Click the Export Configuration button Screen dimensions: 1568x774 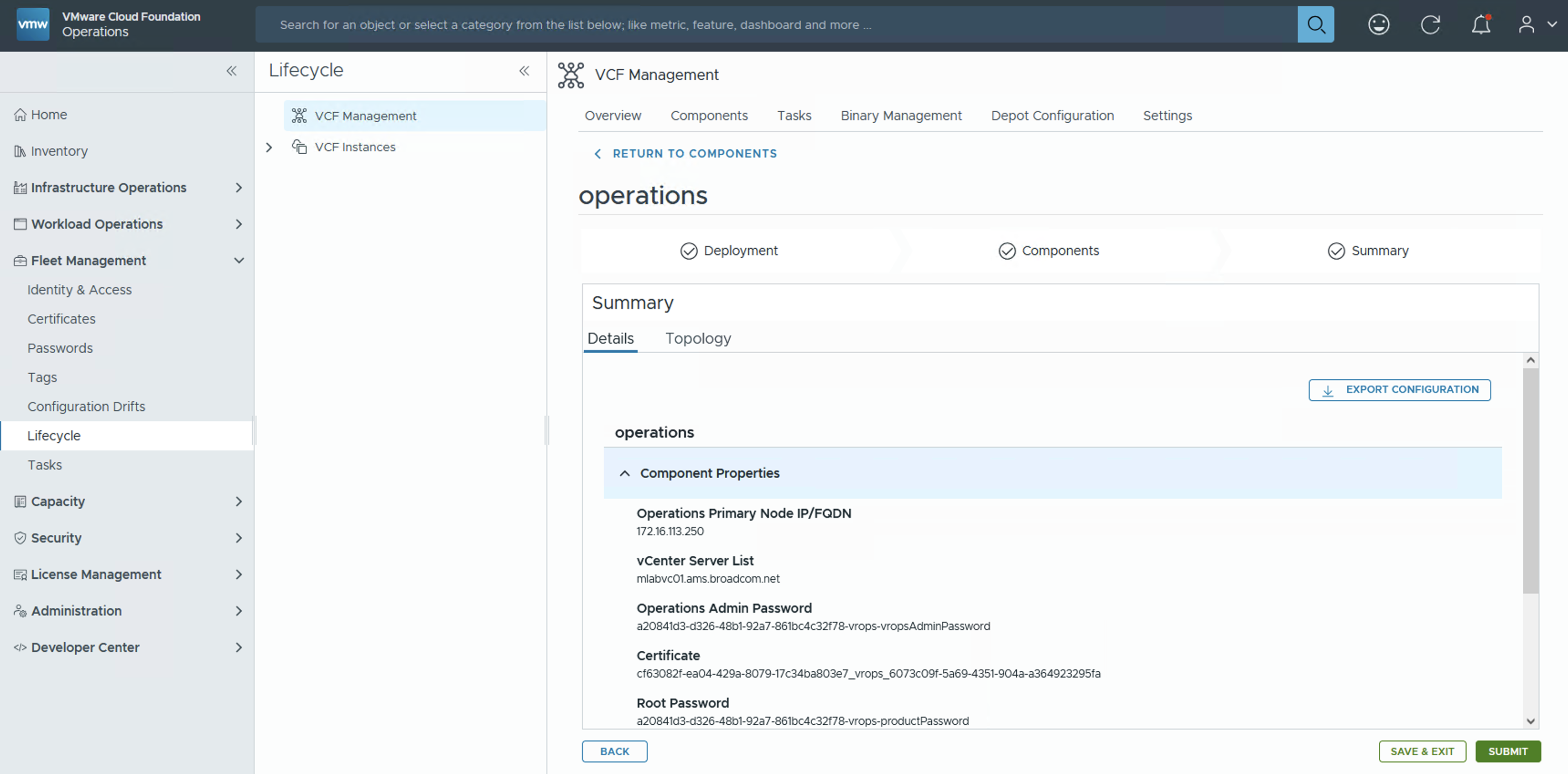click(1399, 390)
